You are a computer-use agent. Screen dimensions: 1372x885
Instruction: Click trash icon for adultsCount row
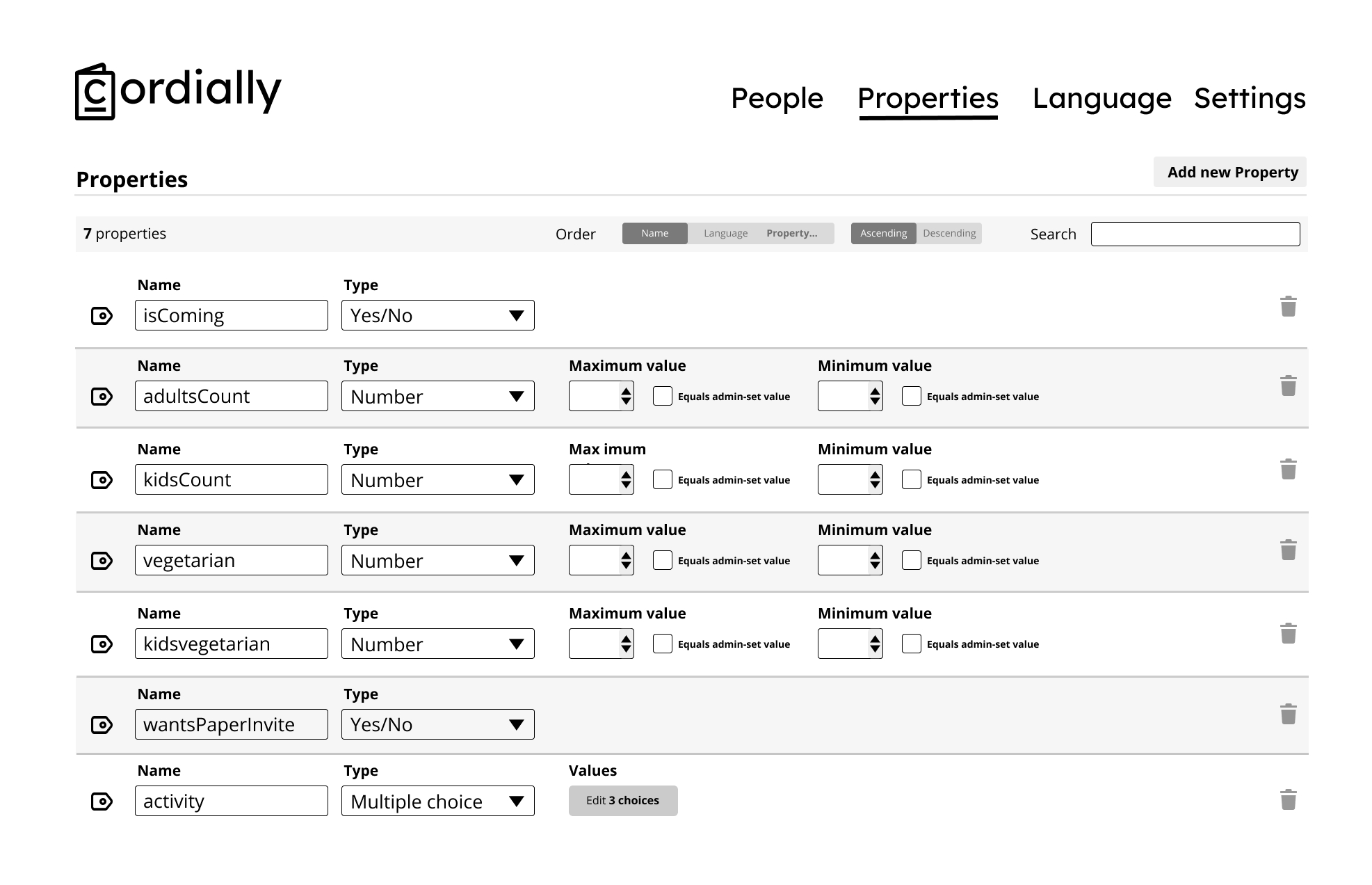click(x=1288, y=385)
